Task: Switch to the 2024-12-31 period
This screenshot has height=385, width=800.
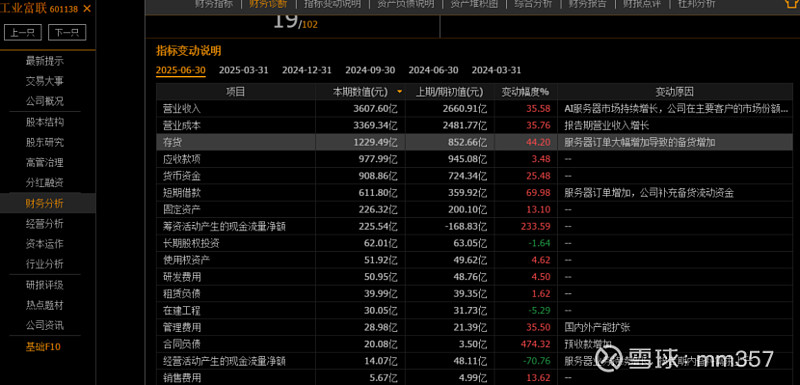Action: [307, 70]
